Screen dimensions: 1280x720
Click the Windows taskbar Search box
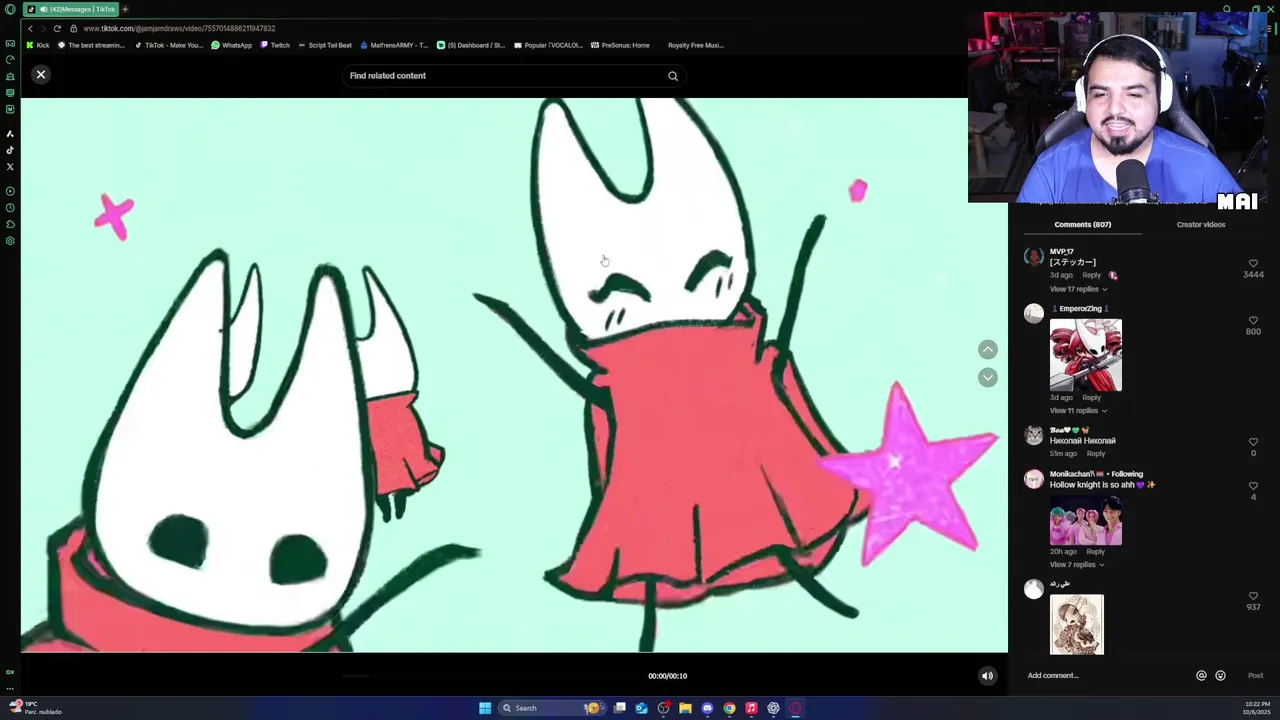550,708
